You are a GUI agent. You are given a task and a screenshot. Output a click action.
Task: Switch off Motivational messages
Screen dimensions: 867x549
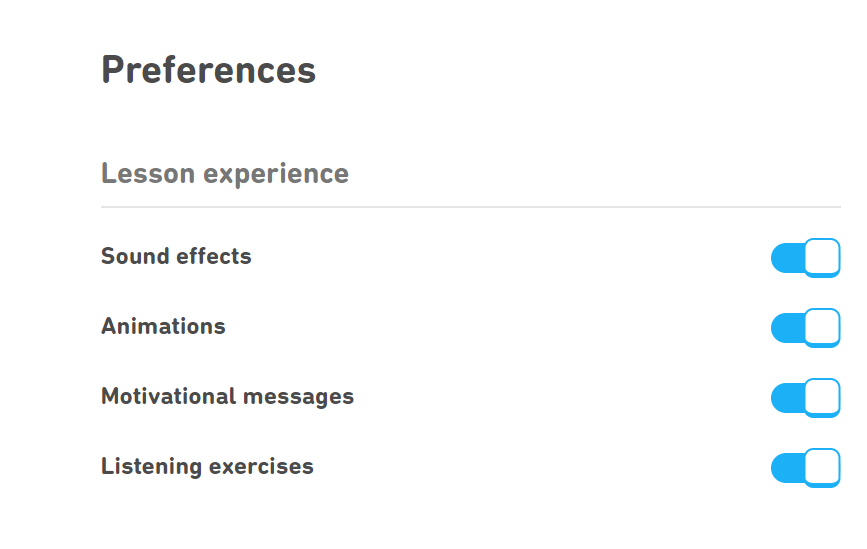click(x=805, y=398)
